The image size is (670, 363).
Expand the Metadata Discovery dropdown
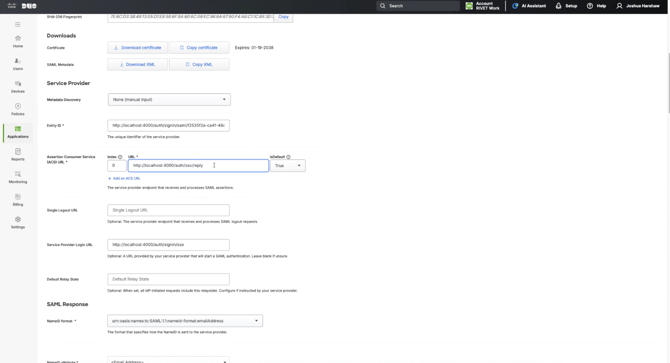point(169,100)
